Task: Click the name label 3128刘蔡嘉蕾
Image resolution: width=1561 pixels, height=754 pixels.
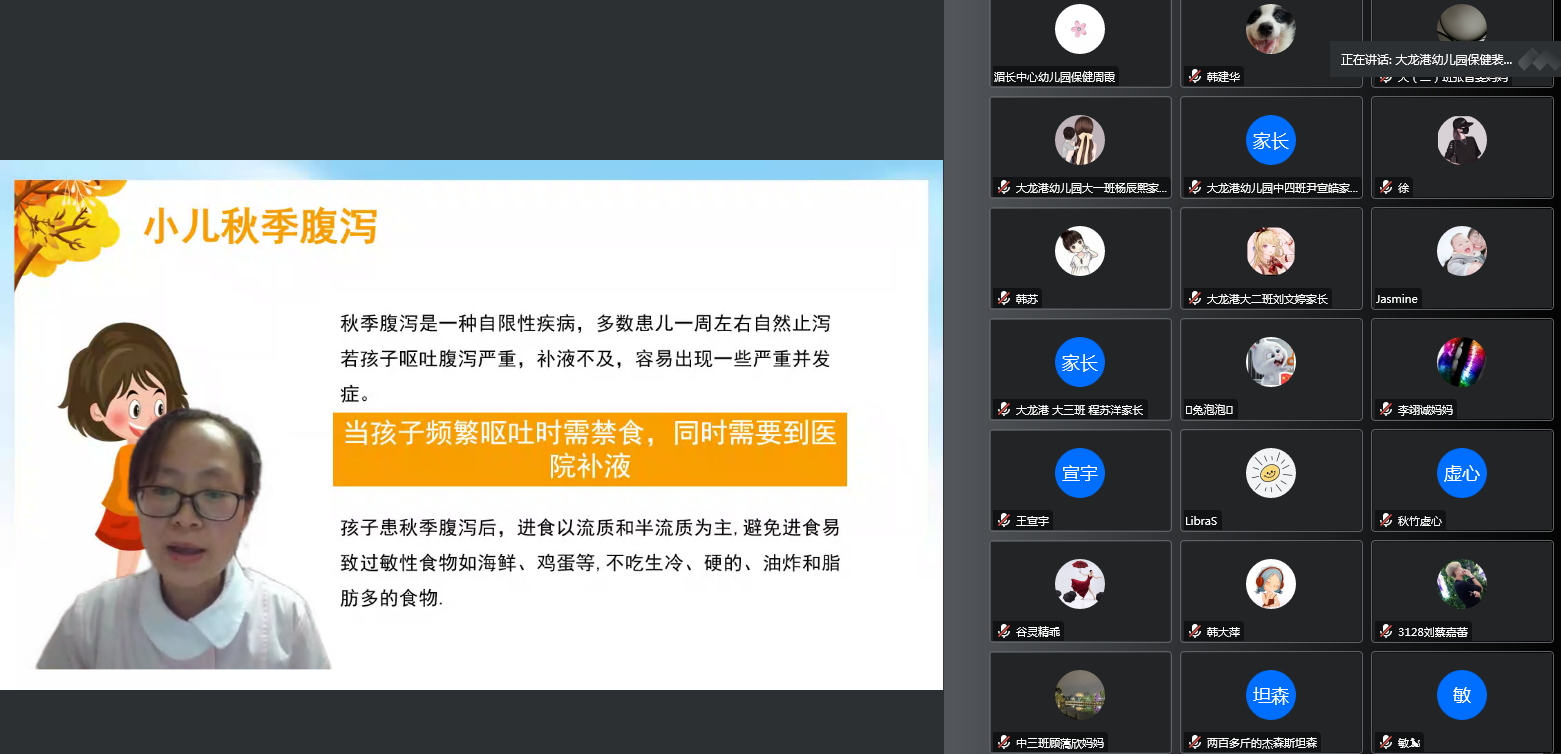Action: [x=1433, y=632]
